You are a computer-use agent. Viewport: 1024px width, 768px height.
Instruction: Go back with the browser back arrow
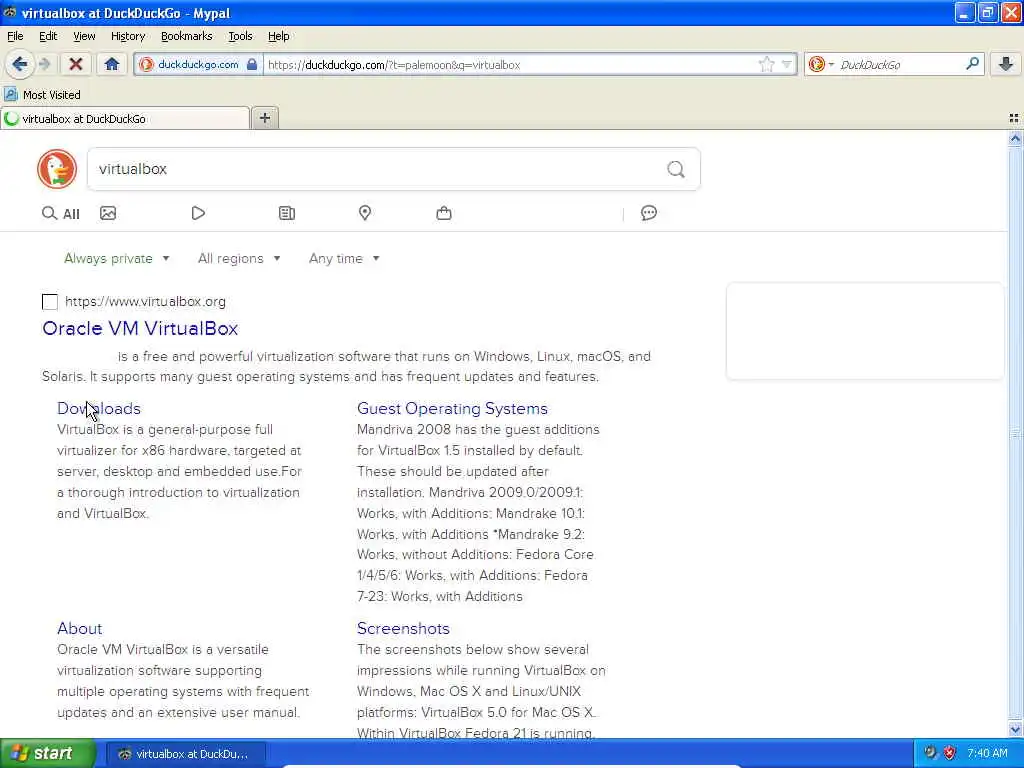coord(20,64)
